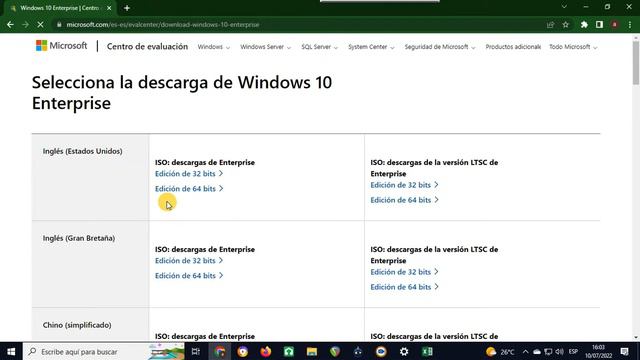Open the weather widget showing 26°C
Image resolution: width=640 pixels, height=360 pixels.
coord(500,351)
